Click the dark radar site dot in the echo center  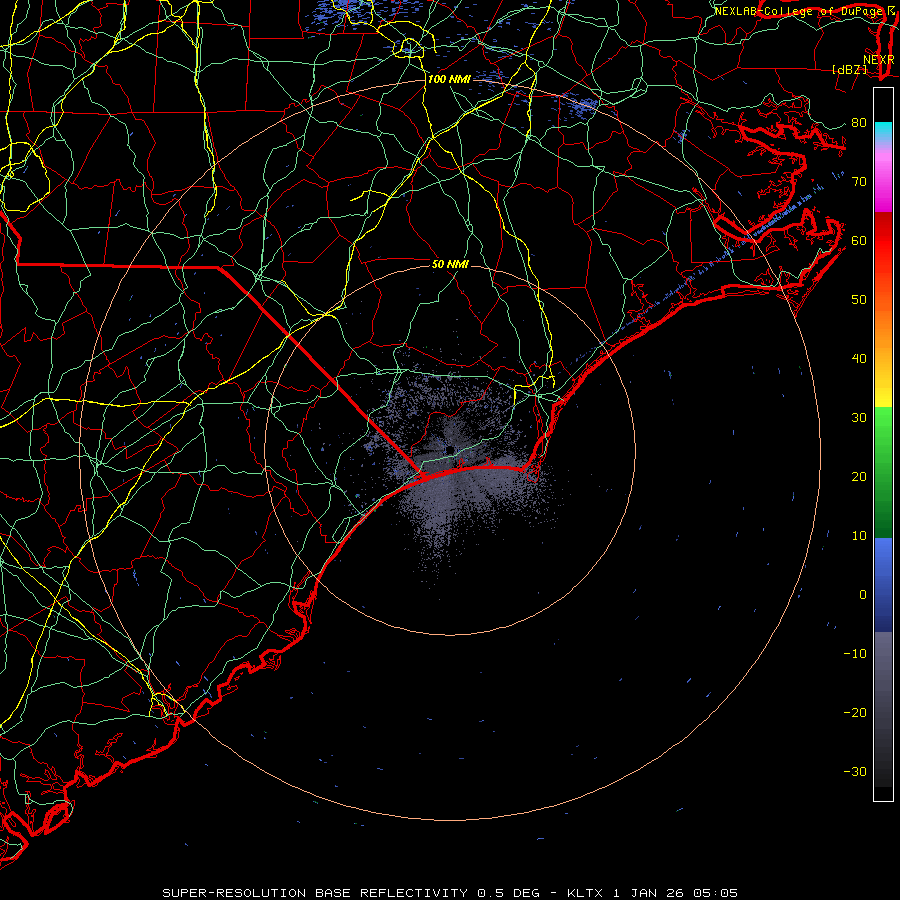point(451,449)
